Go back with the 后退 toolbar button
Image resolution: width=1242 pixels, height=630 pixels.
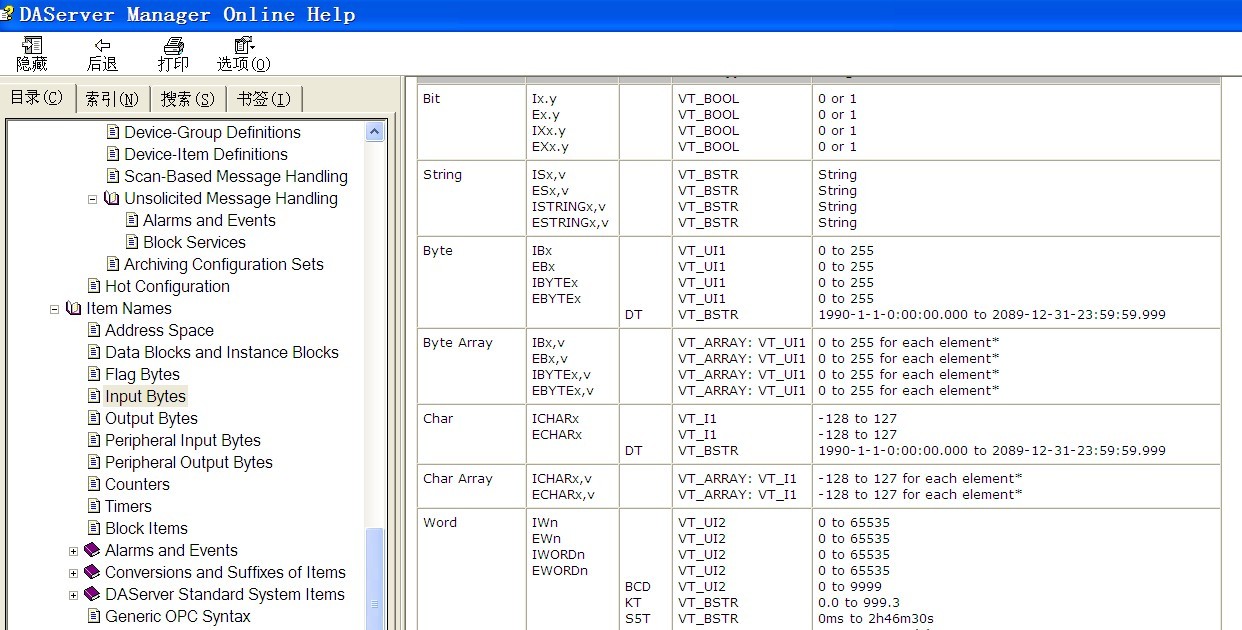click(102, 54)
